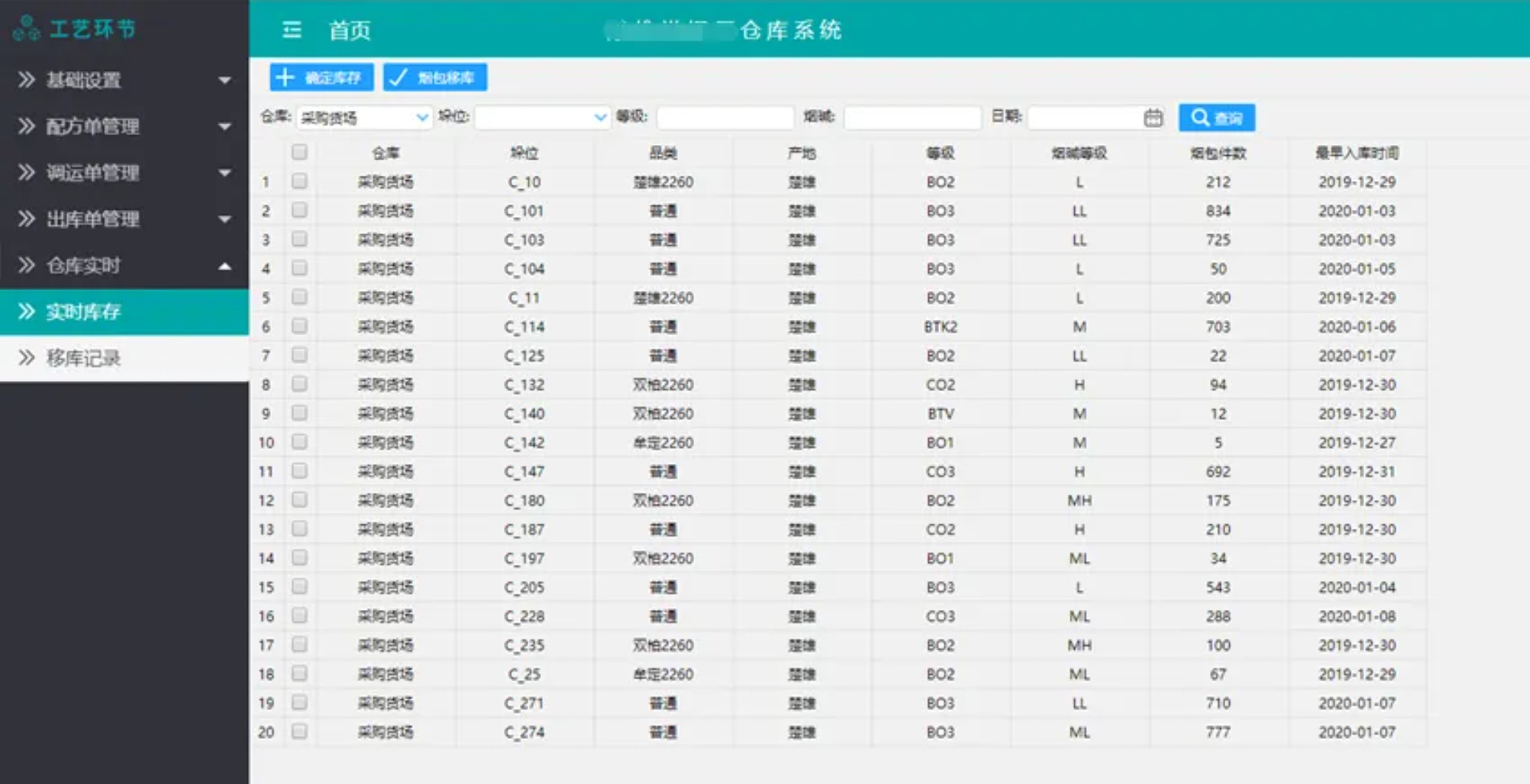The image size is (1530, 784).
Task: Open the 出库单管理 sidebar menu
Action: pyautogui.click(x=93, y=219)
